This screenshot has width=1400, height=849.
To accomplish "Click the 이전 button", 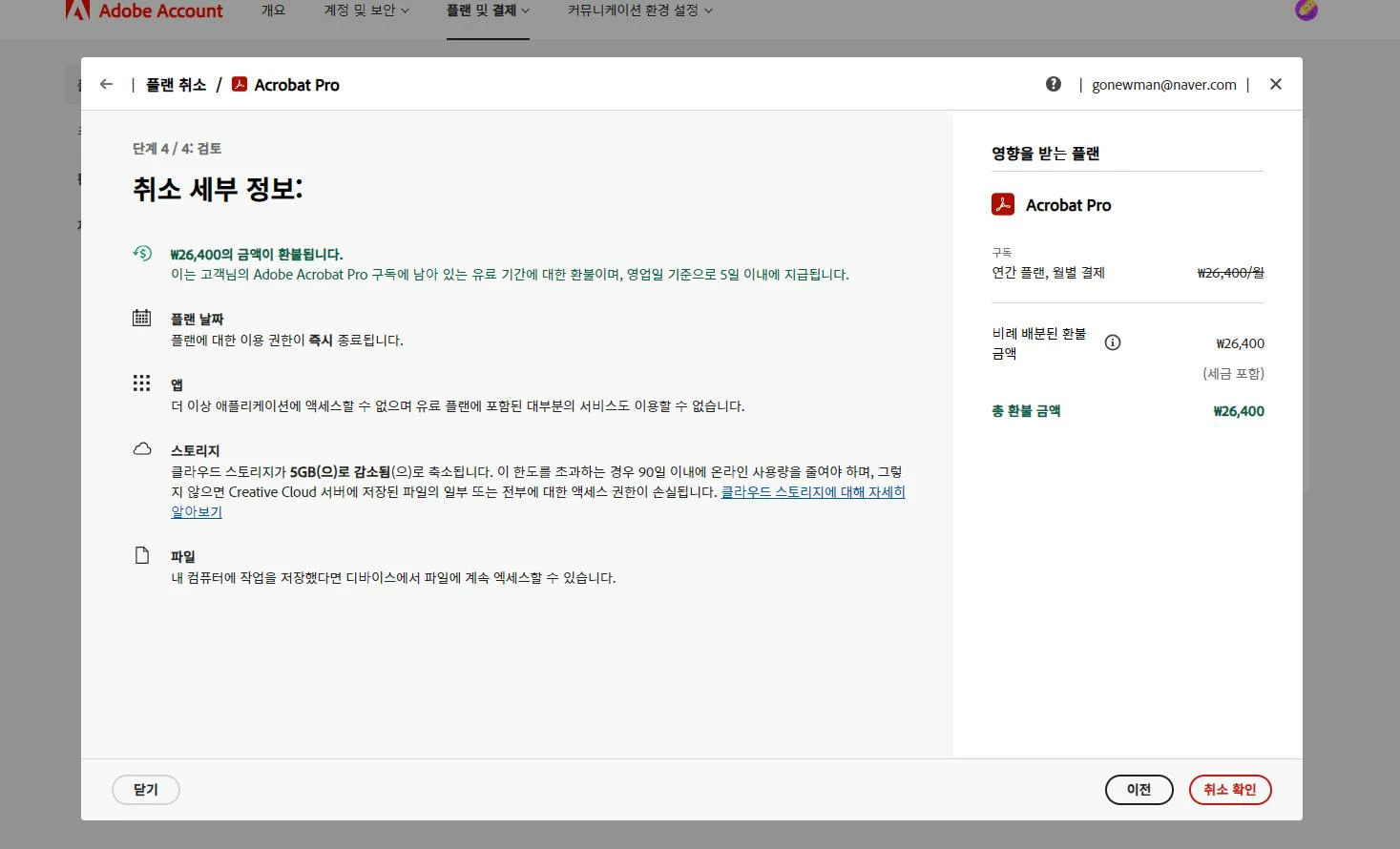I will [x=1139, y=790].
